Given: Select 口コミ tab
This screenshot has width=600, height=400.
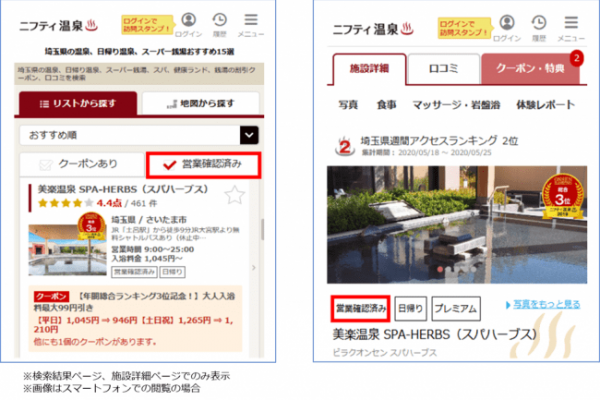Looking at the screenshot, I should click(443, 69).
